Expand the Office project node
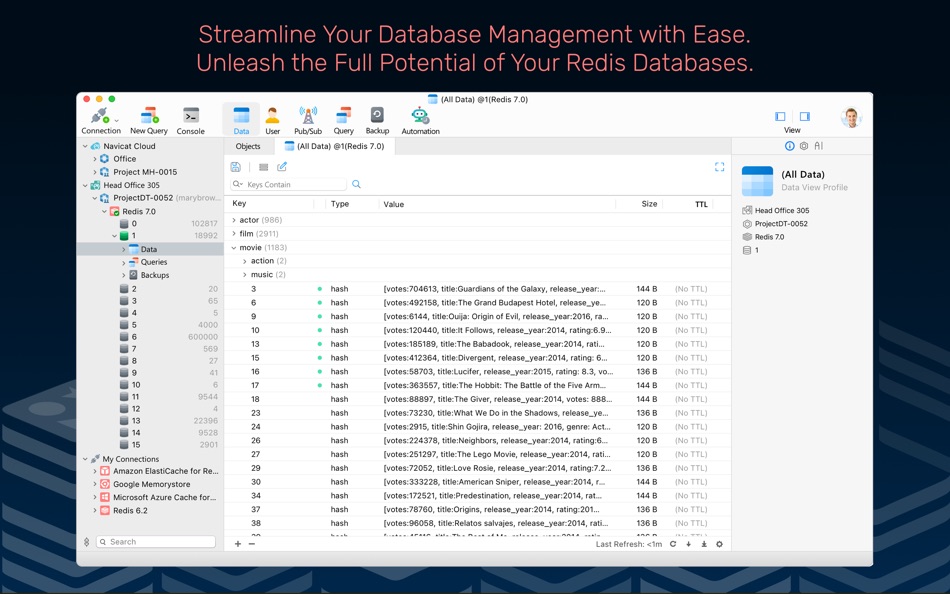The width and height of the screenshot is (950, 594). (95, 159)
